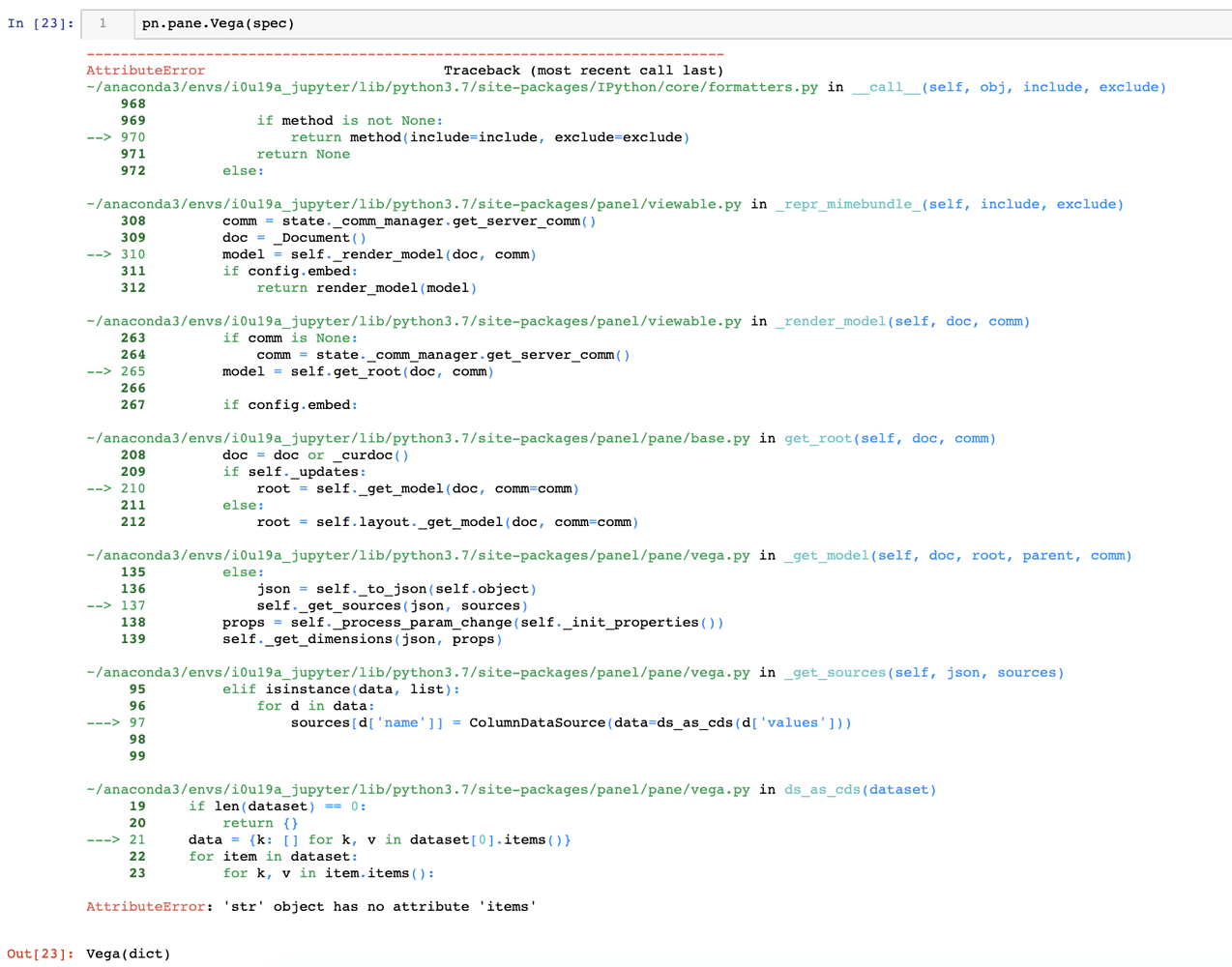This screenshot has height=967, width=1232.
Task: Click line 138 'props = self._process_param_change' statement
Action: coord(473,623)
